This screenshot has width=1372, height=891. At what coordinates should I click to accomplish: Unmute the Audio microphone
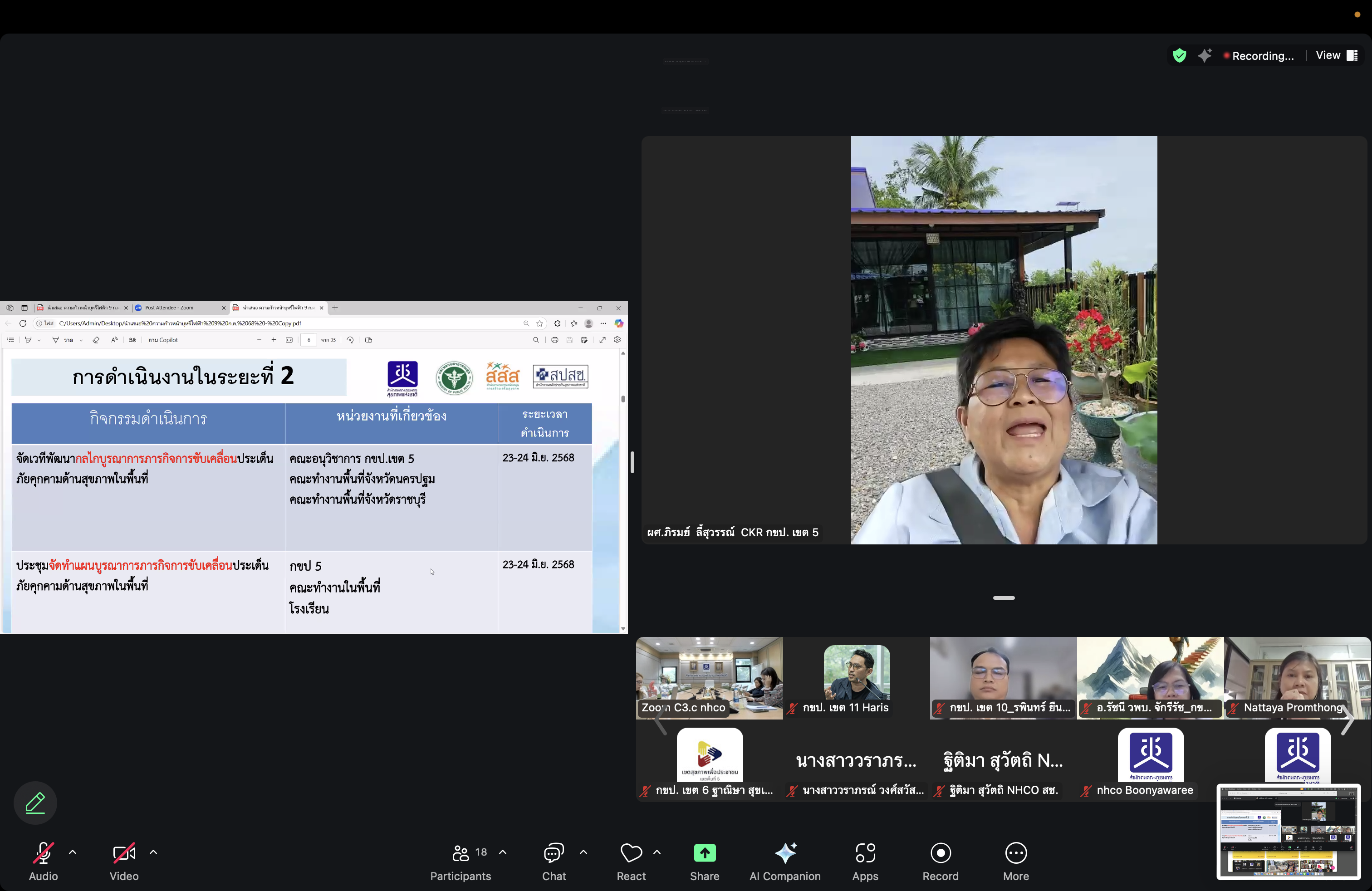(x=43, y=853)
